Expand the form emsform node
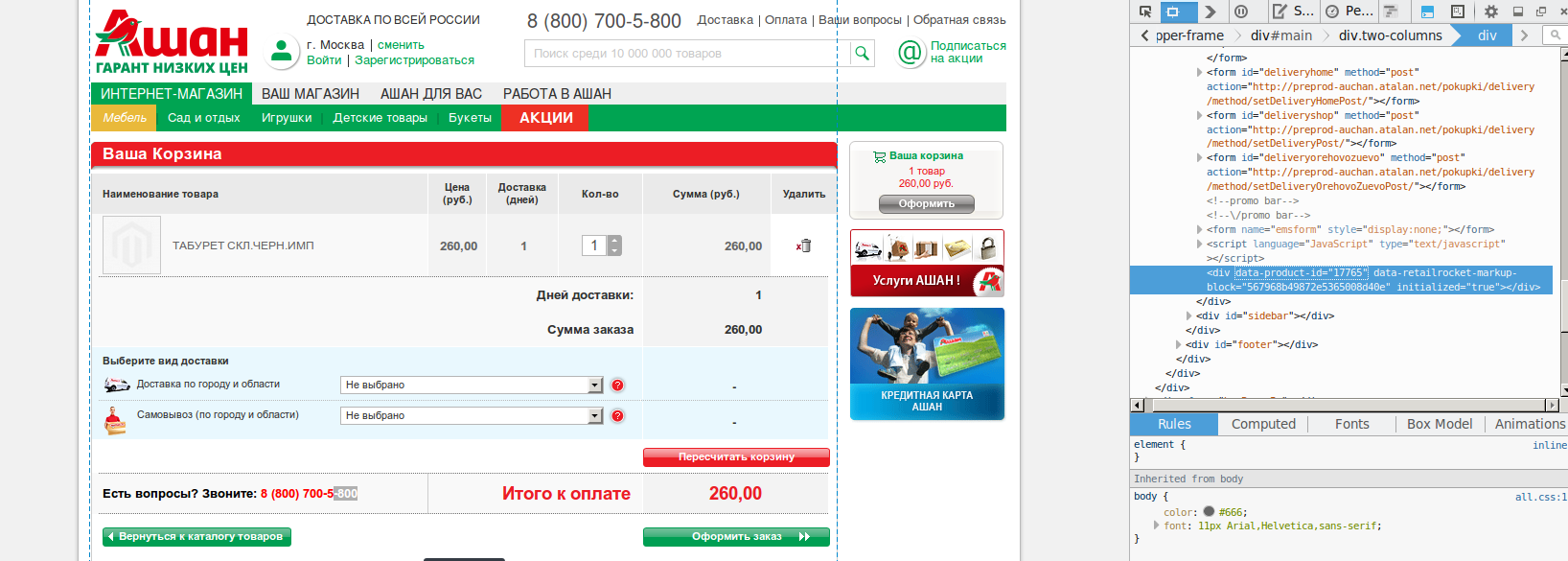The width and height of the screenshot is (1568, 561). coord(1199,229)
